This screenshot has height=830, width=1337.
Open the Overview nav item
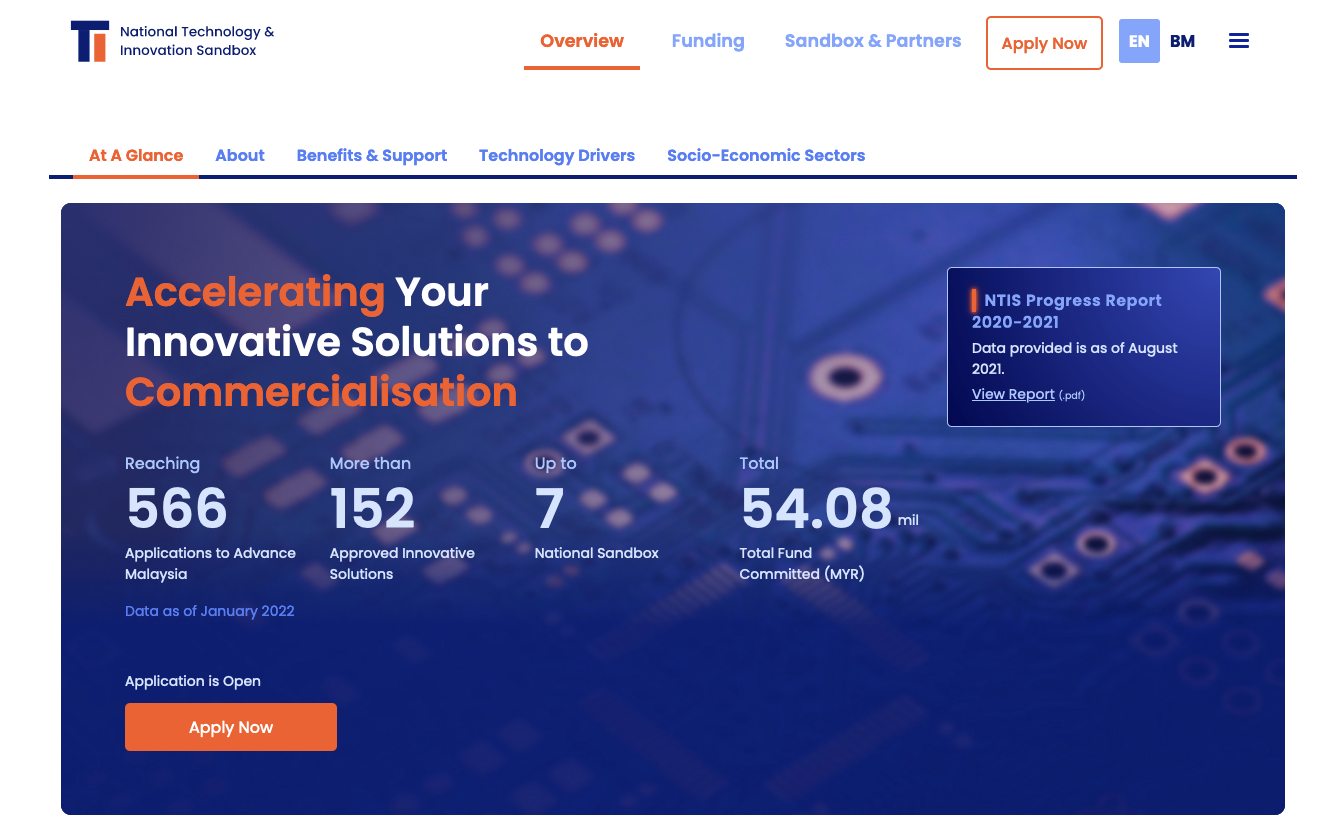point(582,41)
